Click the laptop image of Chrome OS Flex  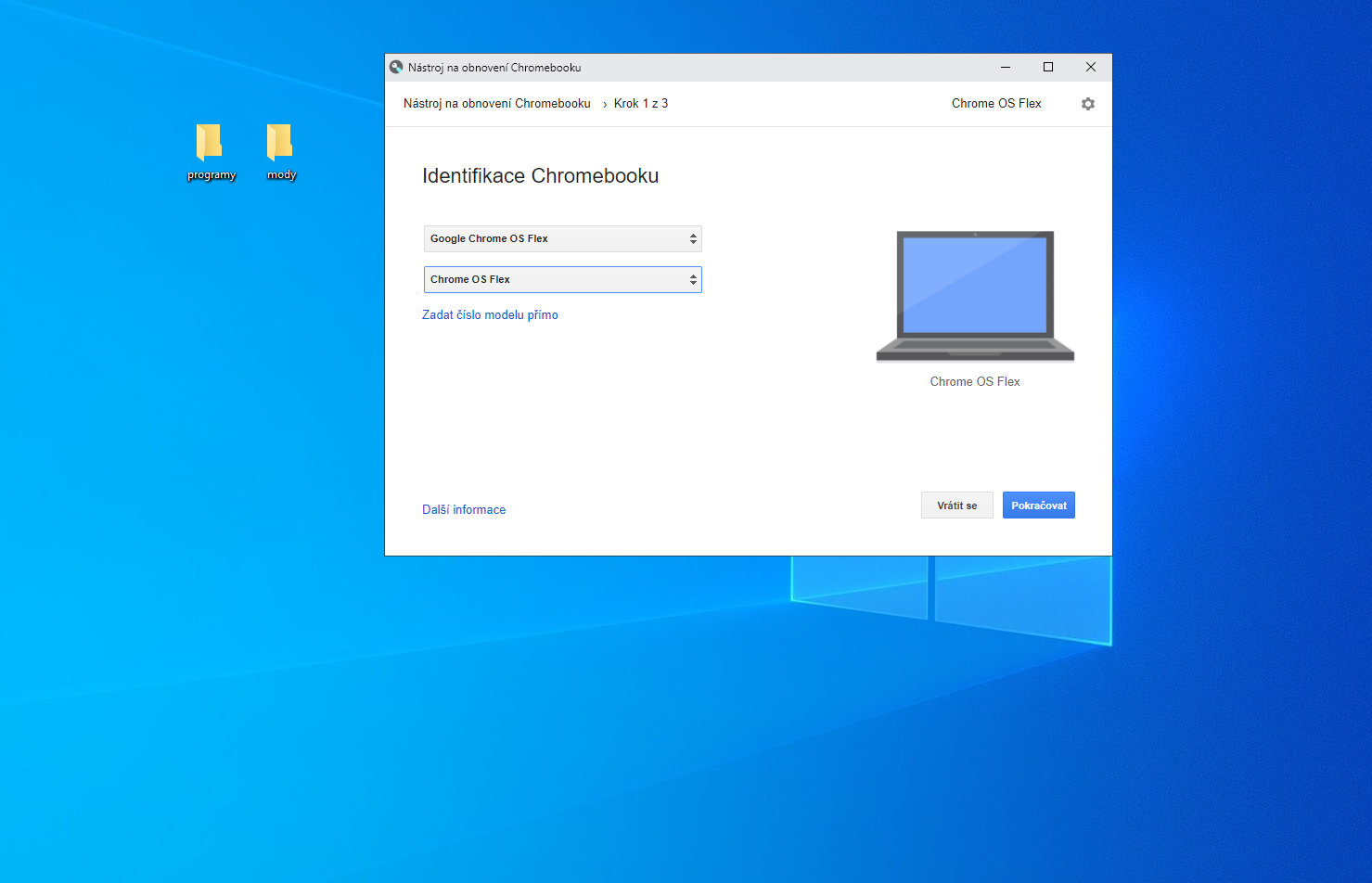click(x=975, y=296)
